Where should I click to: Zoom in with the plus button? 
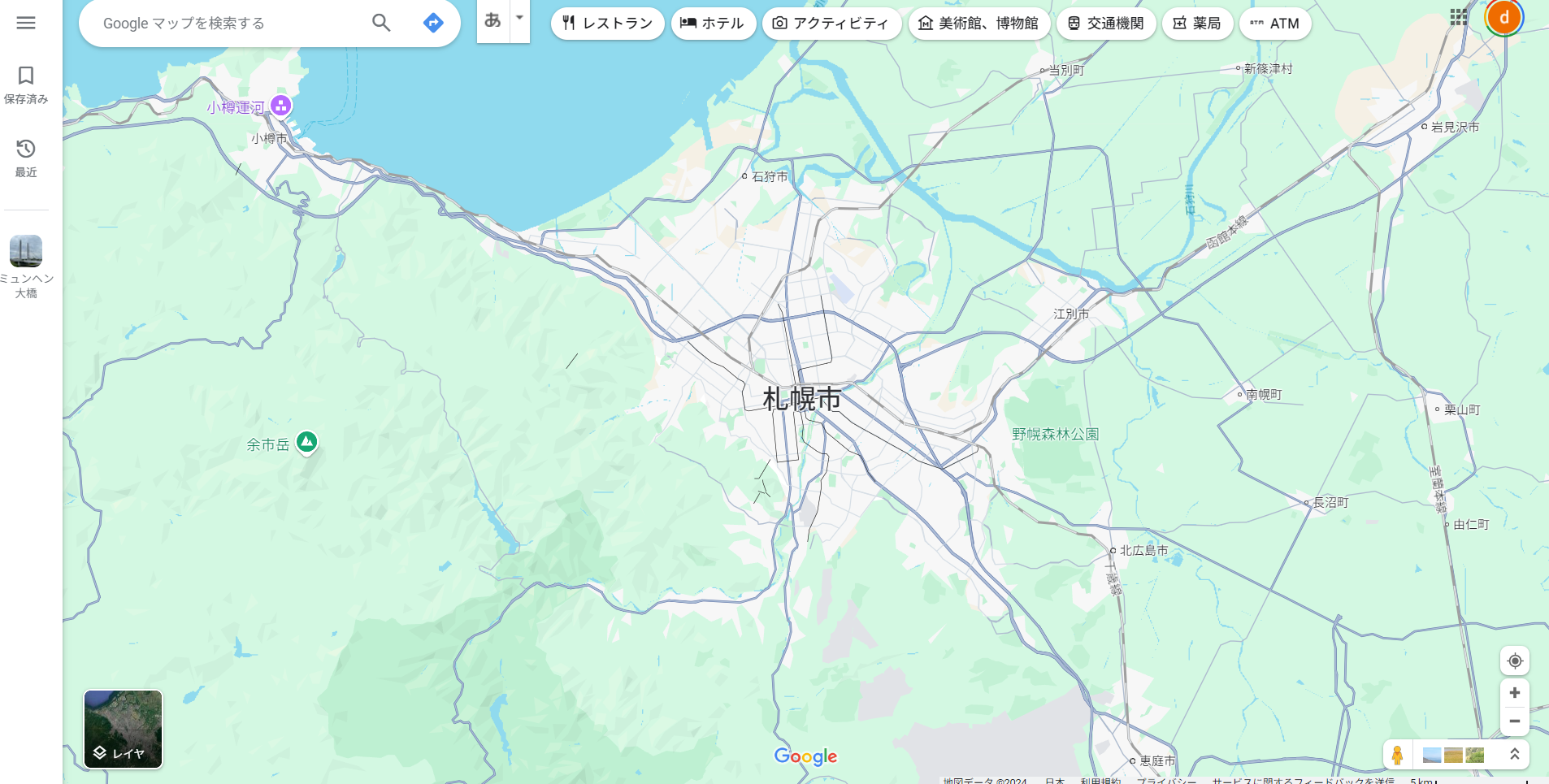(1515, 693)
